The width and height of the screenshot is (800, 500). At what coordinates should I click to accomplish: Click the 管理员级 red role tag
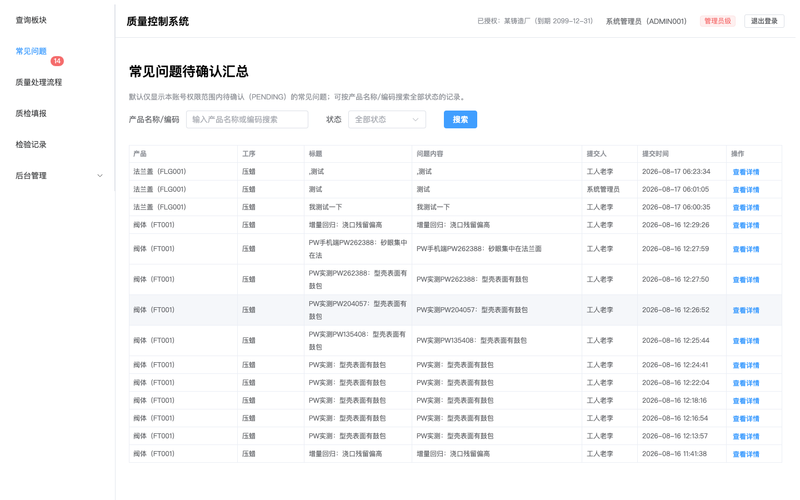click(717, 21)
